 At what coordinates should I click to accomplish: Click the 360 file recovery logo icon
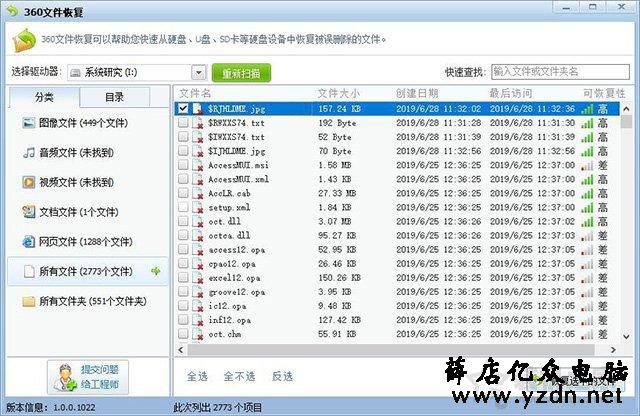click(x=24, y=40)
